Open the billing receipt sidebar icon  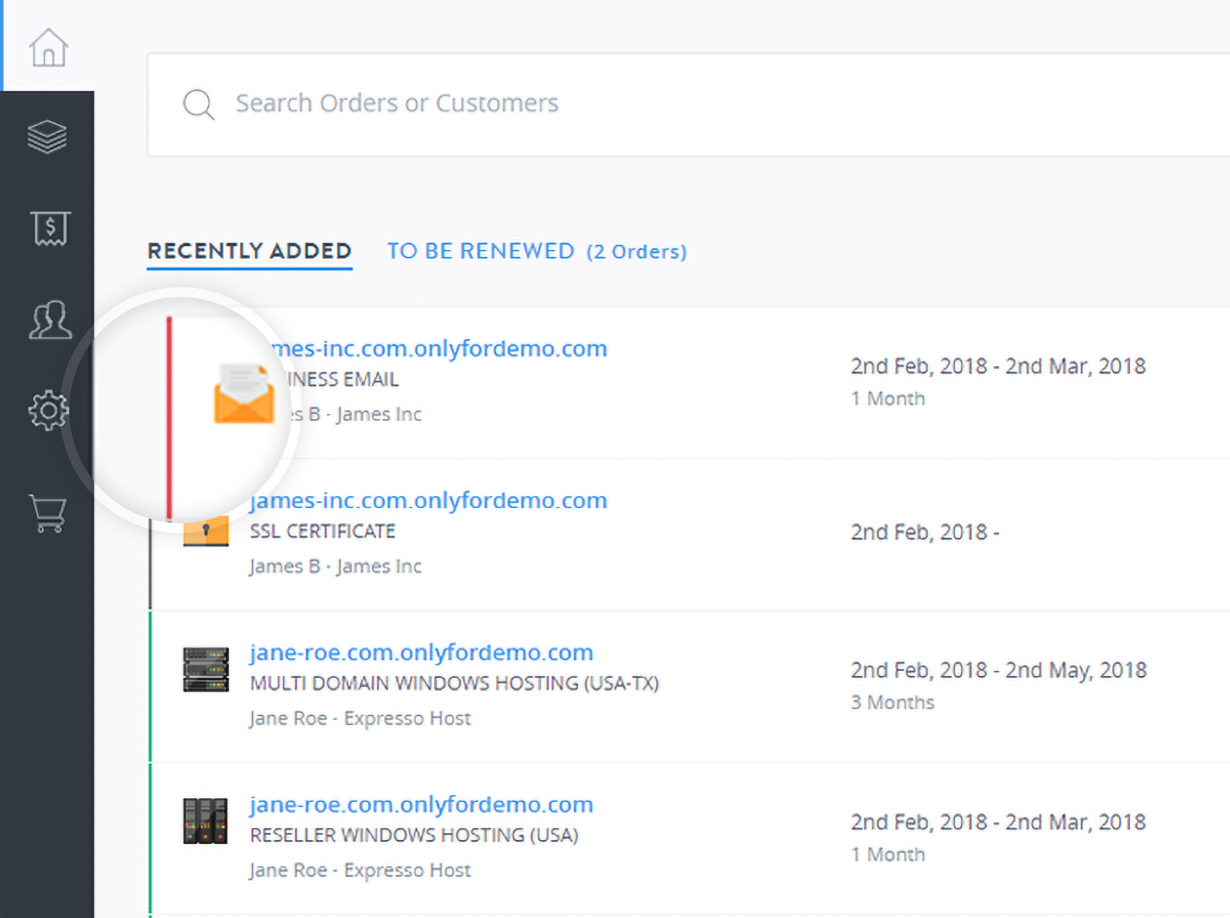[48, 229]
